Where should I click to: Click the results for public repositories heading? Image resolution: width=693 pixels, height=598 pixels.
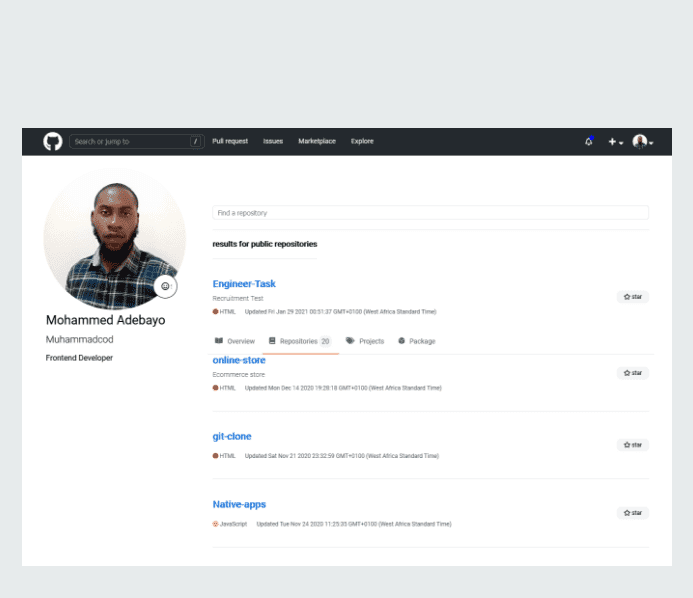pyautogui.click(x=265, y=244)
